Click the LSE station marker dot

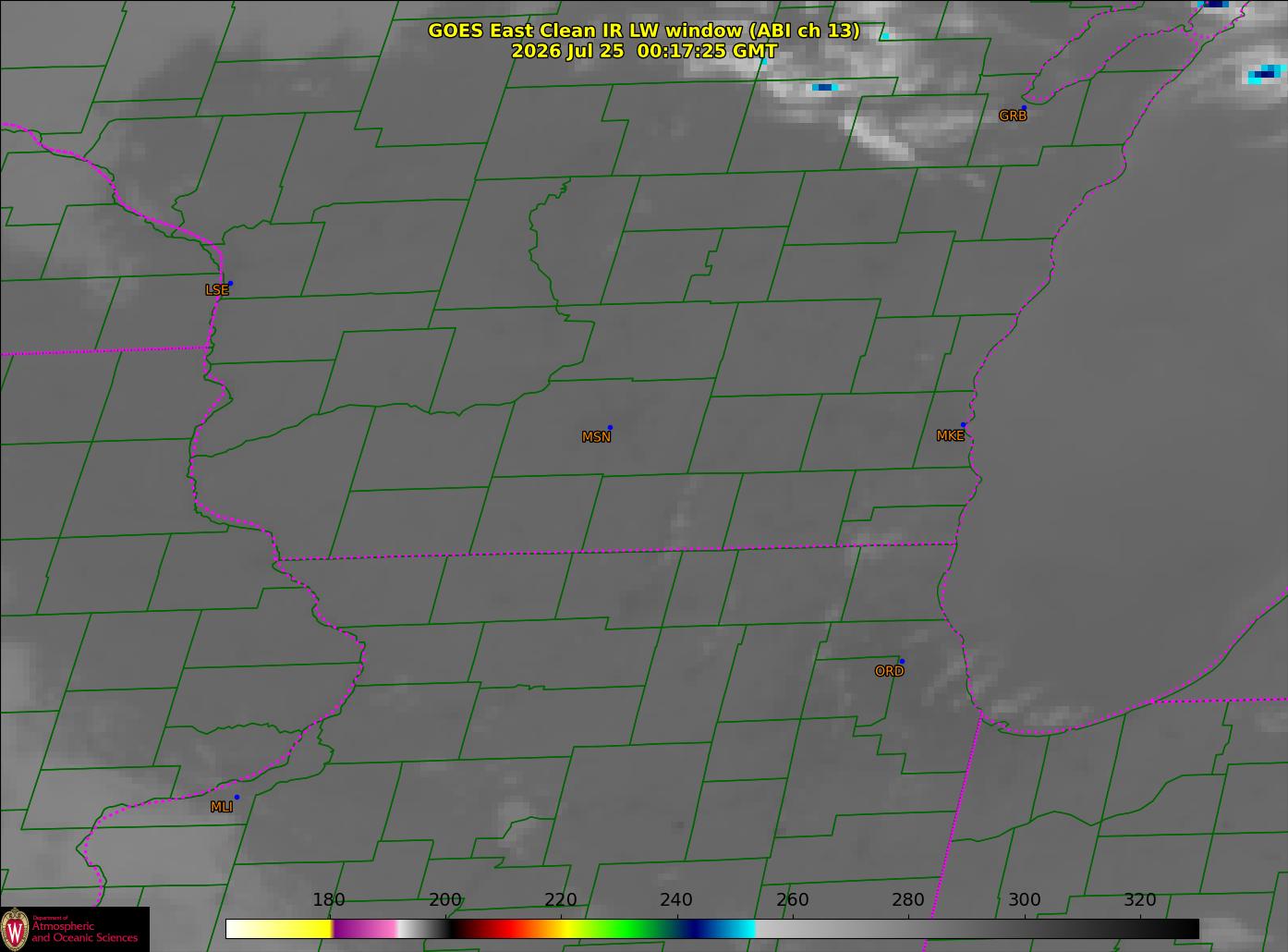pyautogui.click(x=230, y=284)
